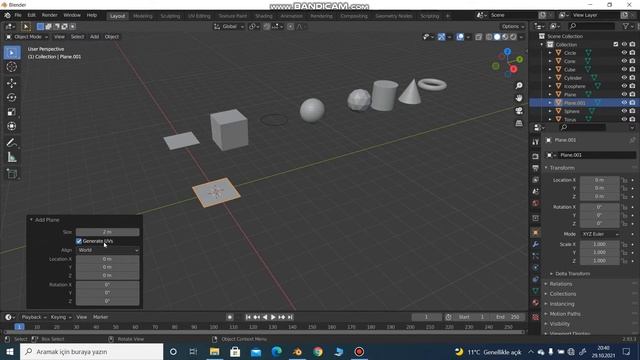Click the Scale X value field
This screenshot has height=360, width=640.
click(600, 244)
